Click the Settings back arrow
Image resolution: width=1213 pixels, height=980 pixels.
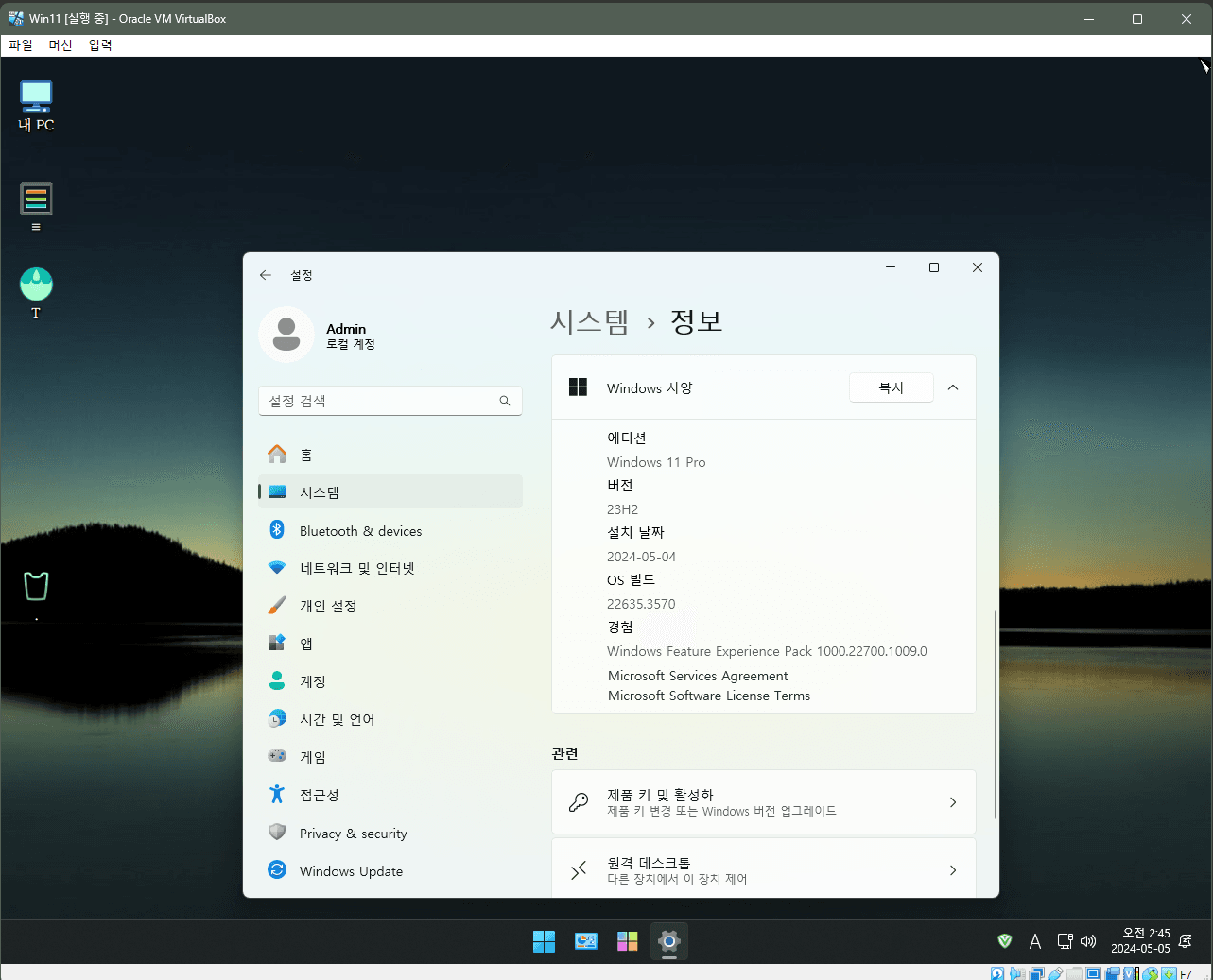click(x=266, y=275)
